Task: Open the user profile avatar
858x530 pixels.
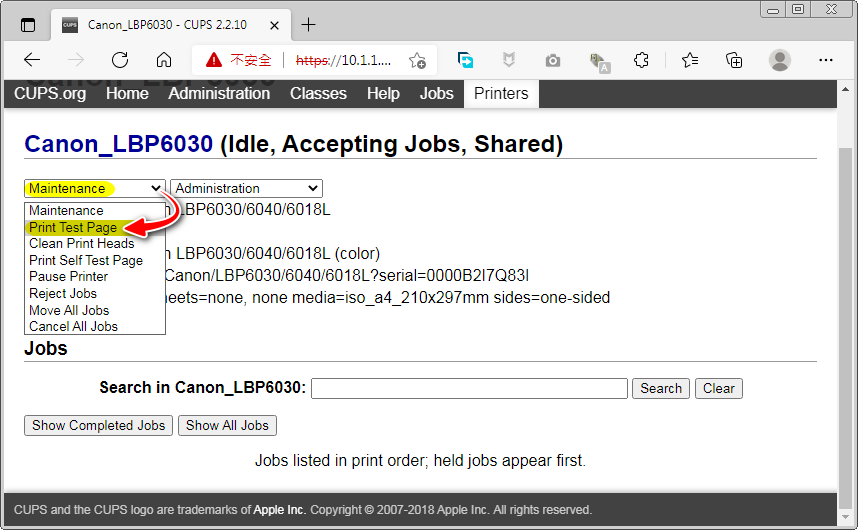Action: tap(780, 60)
